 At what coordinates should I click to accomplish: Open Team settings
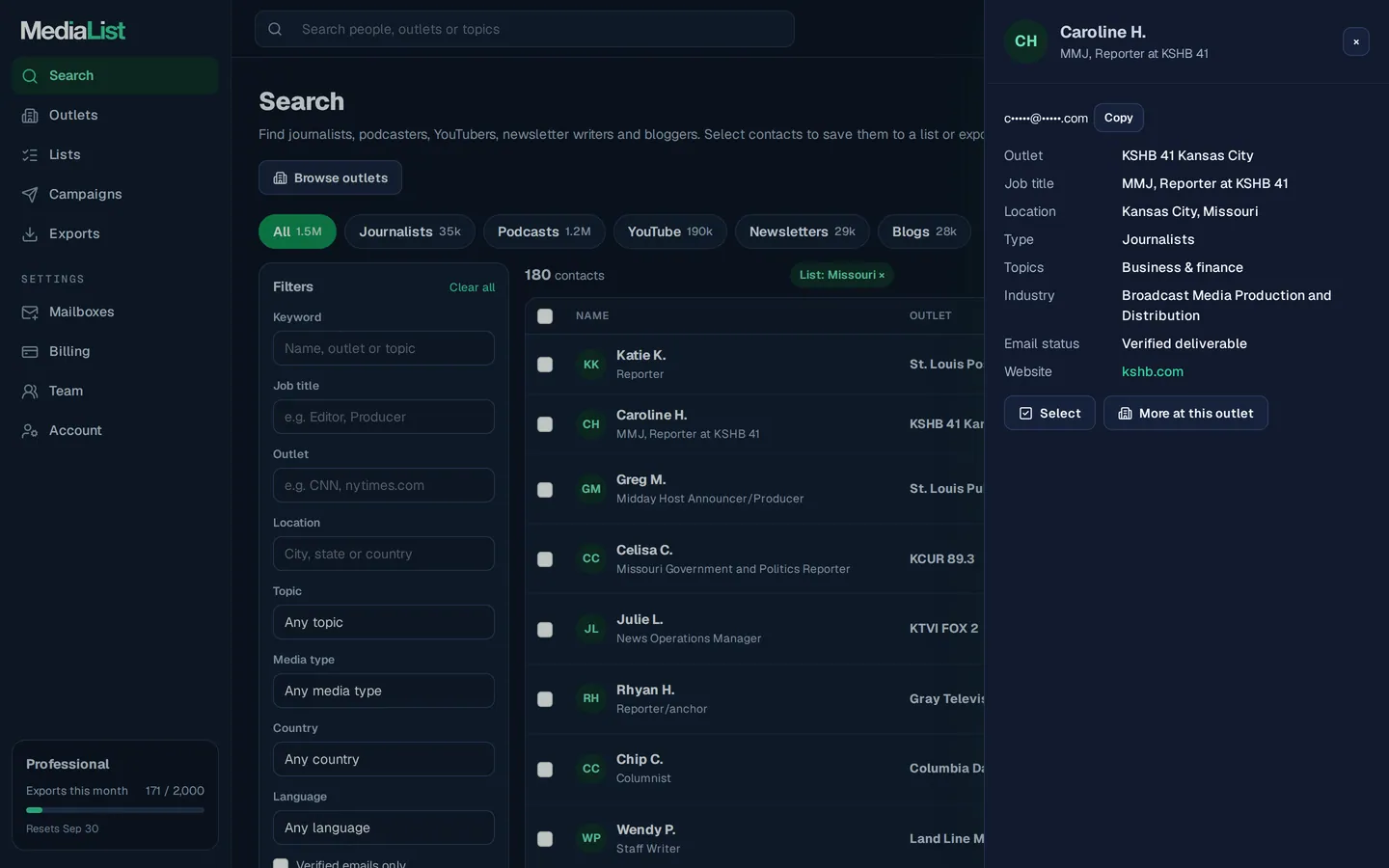pyautogui.click(x=115, y=391)
